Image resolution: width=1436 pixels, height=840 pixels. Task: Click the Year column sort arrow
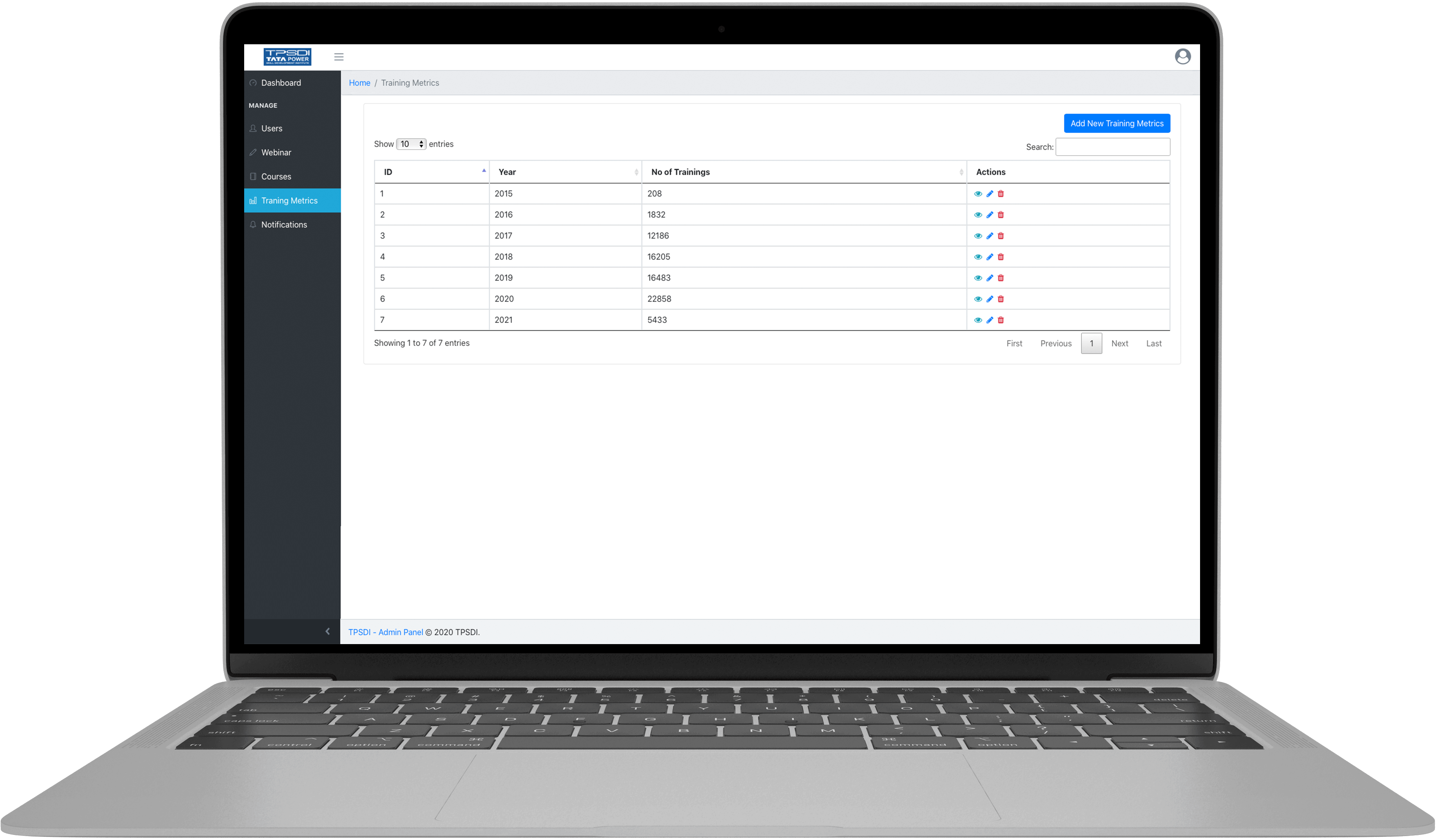(636, 171)
